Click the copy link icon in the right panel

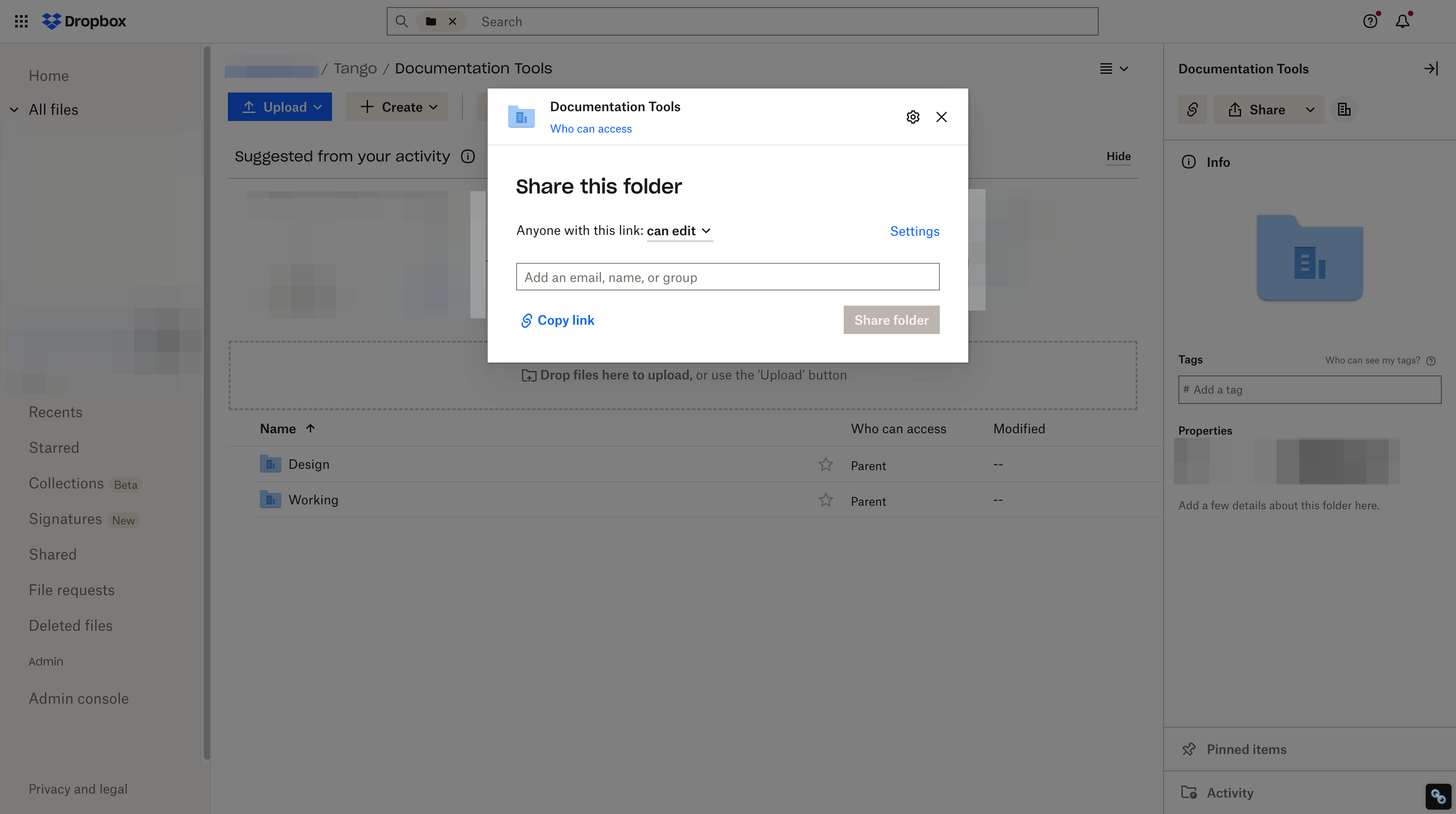click(x=1192, y=109)
